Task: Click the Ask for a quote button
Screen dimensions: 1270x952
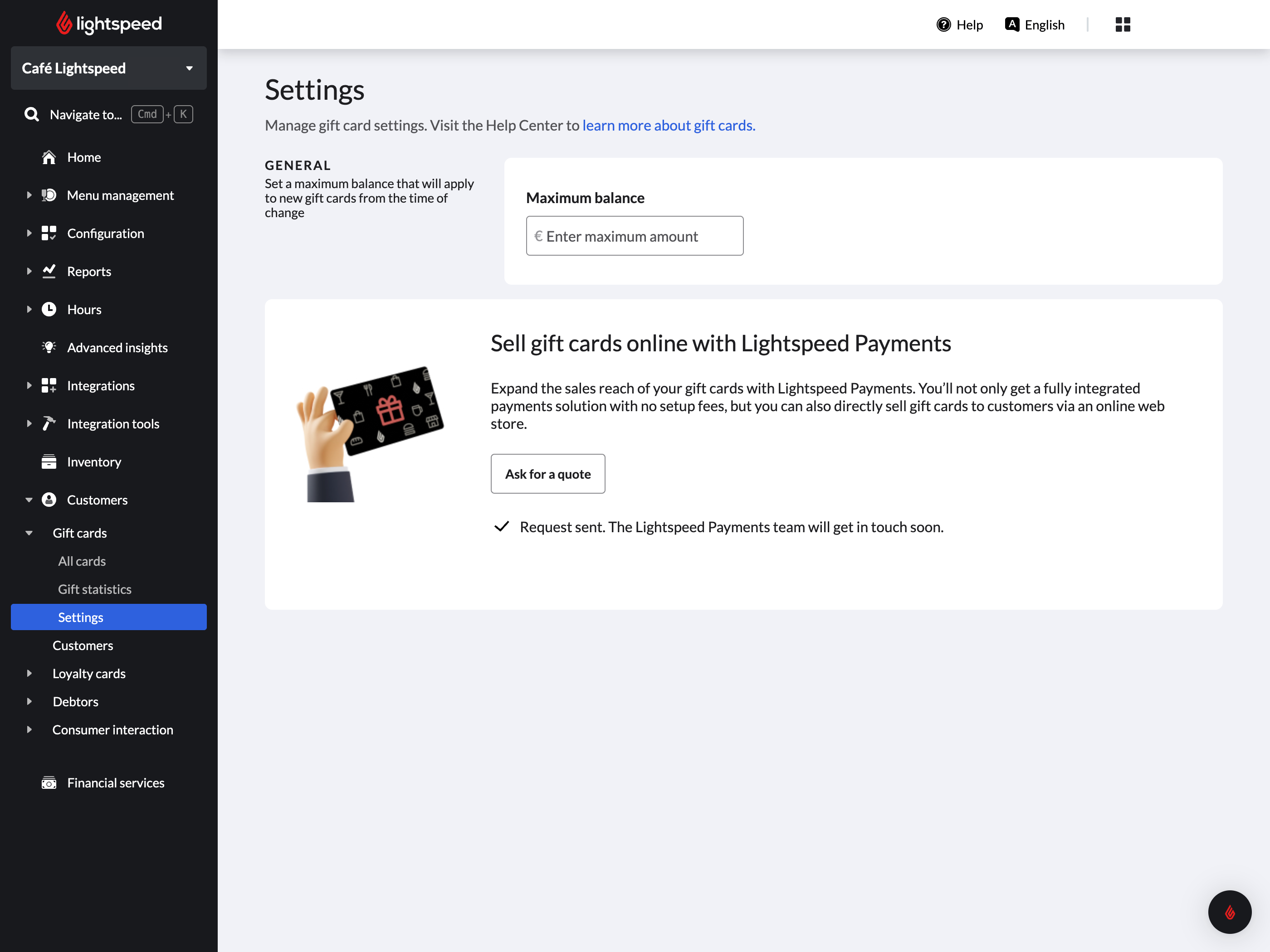Action: pos(547,474)
